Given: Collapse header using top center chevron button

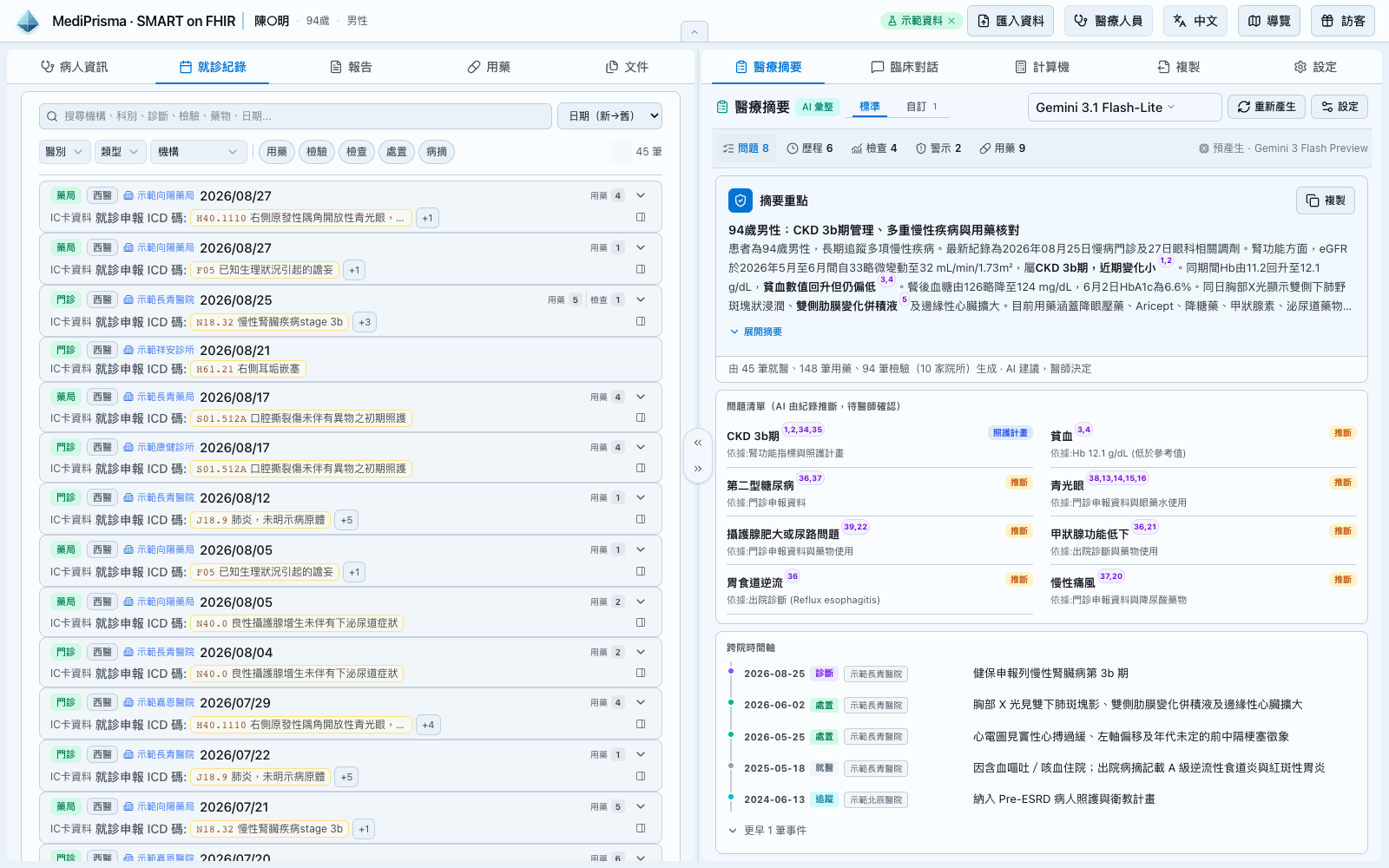Looking at the screenshot, I should (694, 32).
